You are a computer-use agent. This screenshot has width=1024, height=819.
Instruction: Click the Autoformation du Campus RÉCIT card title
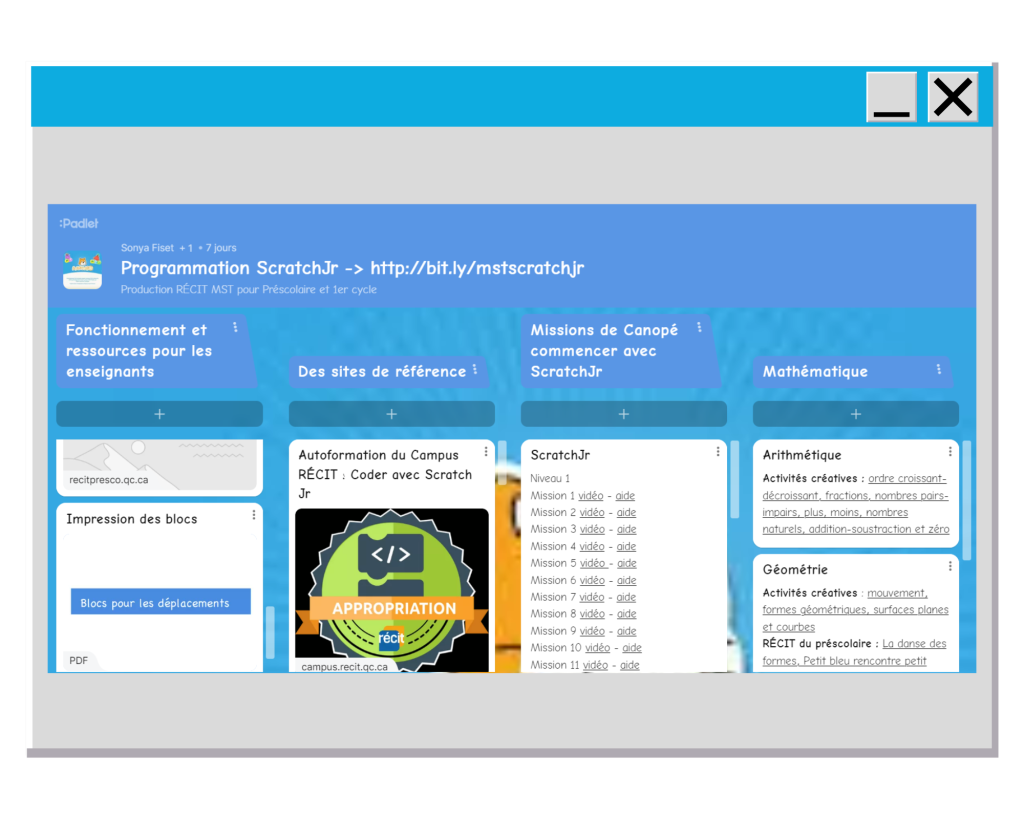click(385, 474)
